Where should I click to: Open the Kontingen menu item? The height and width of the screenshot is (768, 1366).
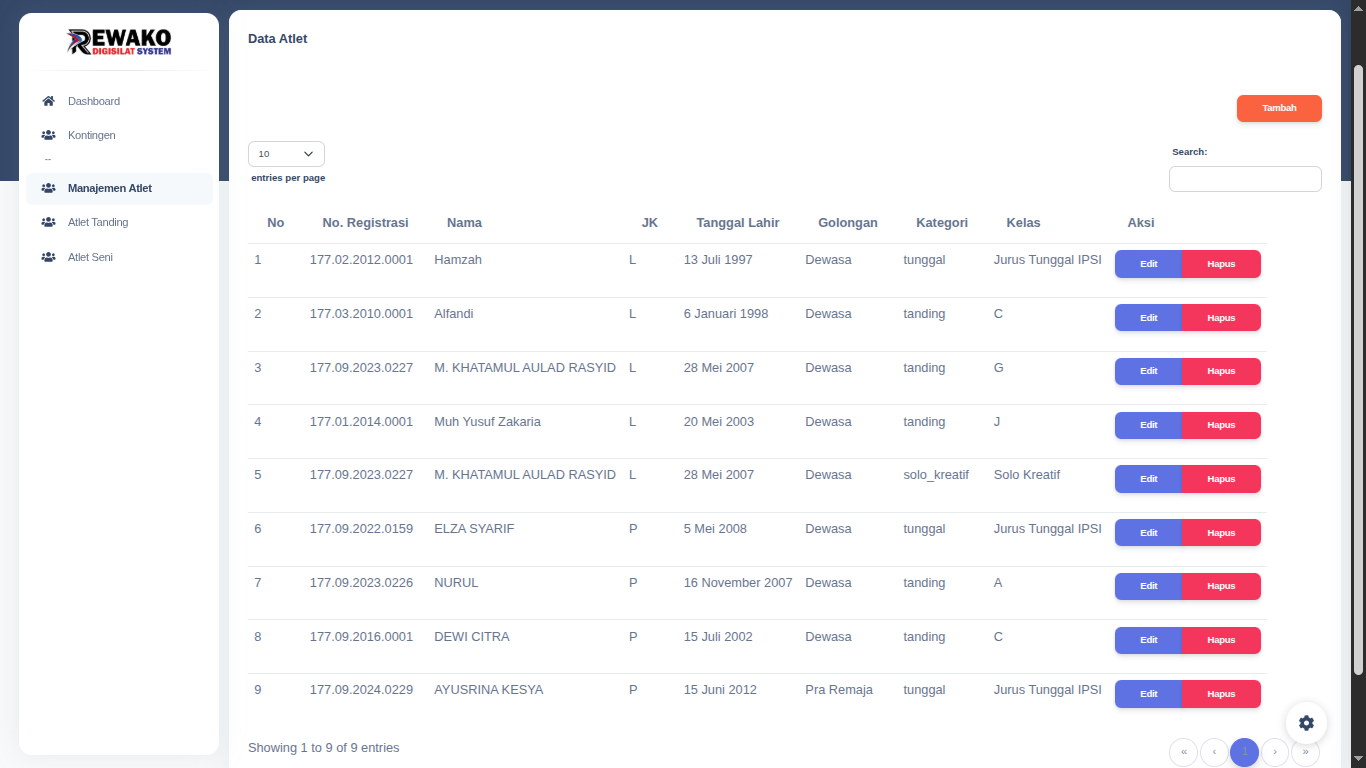[92, 135]
